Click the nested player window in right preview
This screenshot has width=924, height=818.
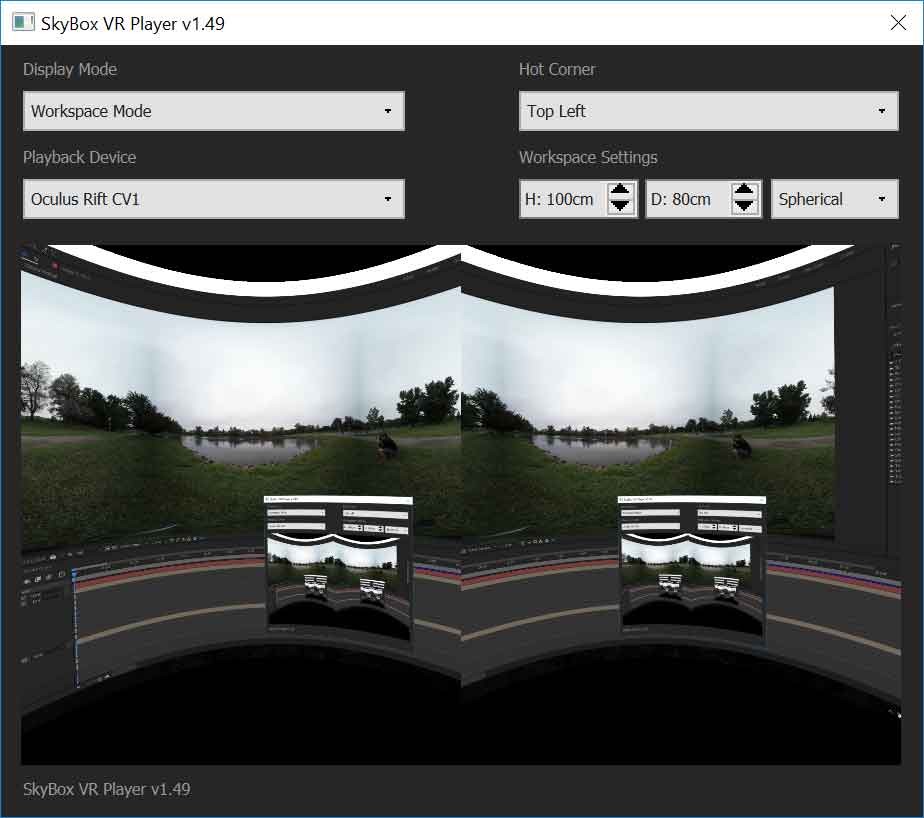692,569
